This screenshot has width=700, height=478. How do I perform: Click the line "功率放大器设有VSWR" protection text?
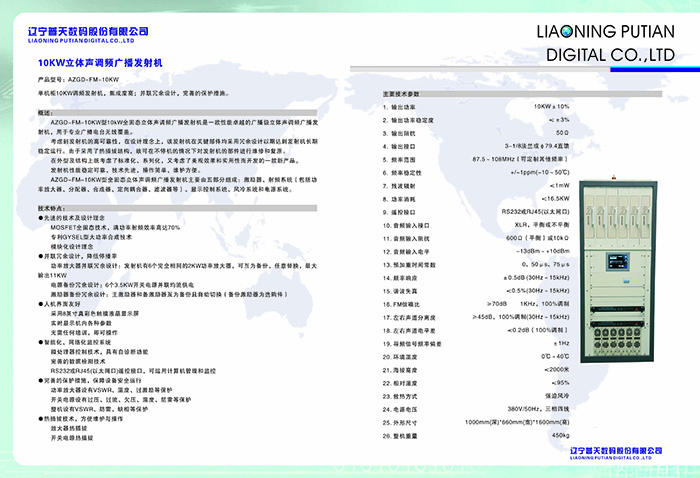pyautogui.click(x=111, y=390)
